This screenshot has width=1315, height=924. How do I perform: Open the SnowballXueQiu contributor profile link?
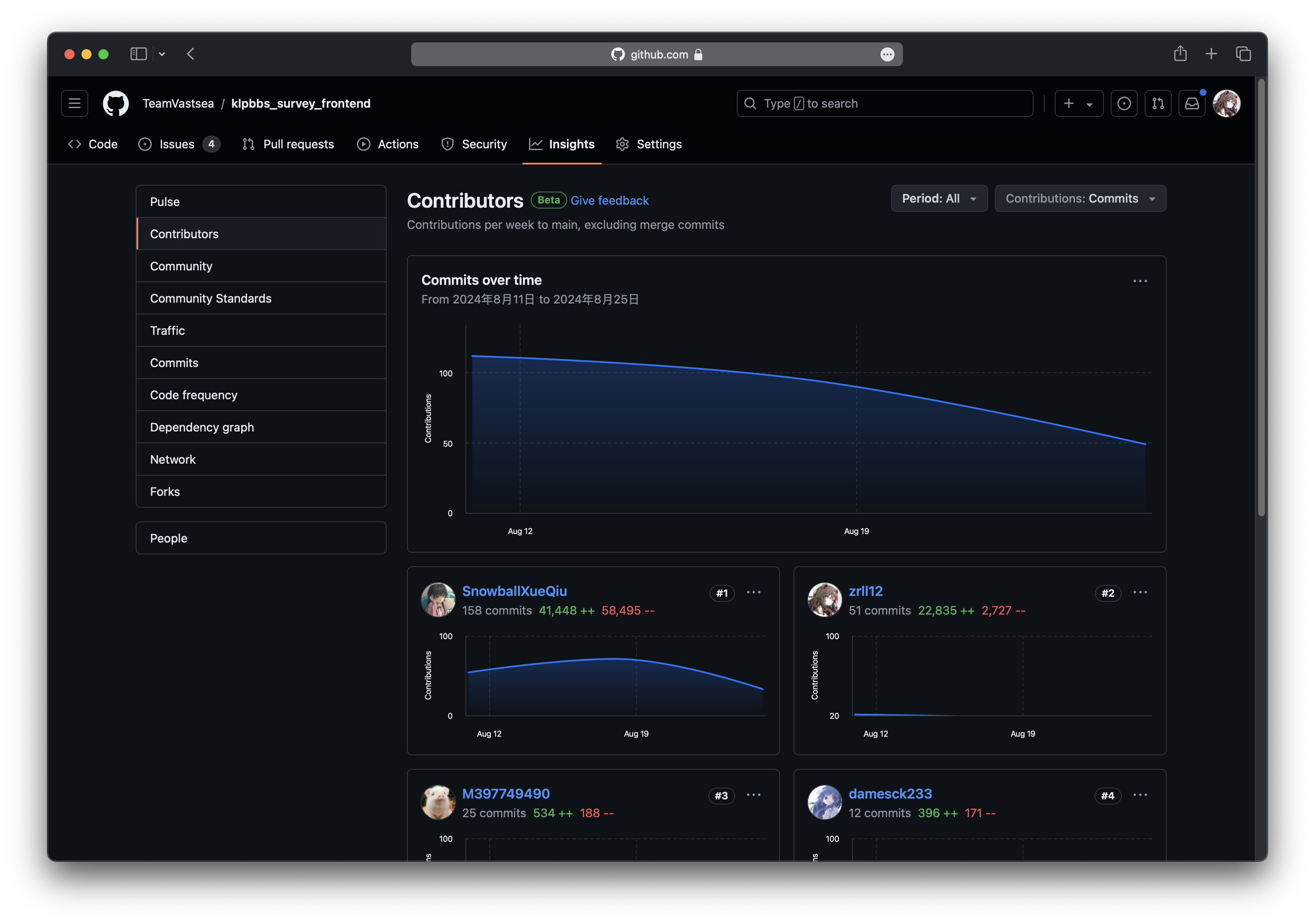coord(514,591)
